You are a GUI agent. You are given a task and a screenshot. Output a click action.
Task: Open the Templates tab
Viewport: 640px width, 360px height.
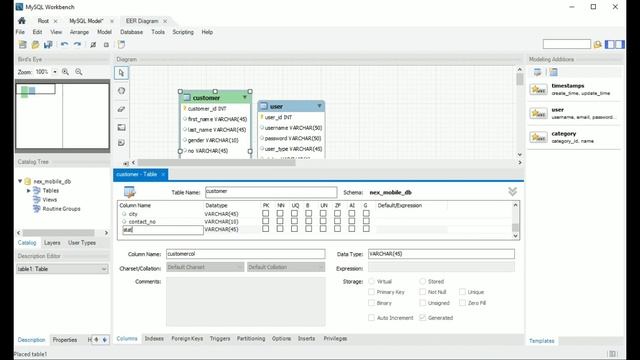[542, 341]
